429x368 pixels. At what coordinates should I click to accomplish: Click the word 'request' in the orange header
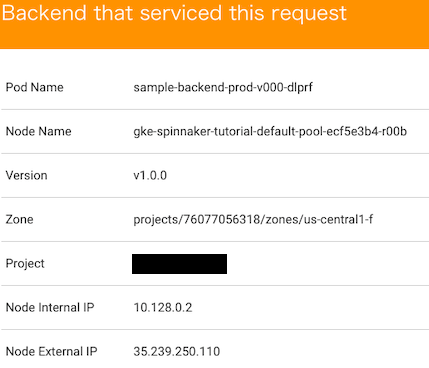(309, 15)
